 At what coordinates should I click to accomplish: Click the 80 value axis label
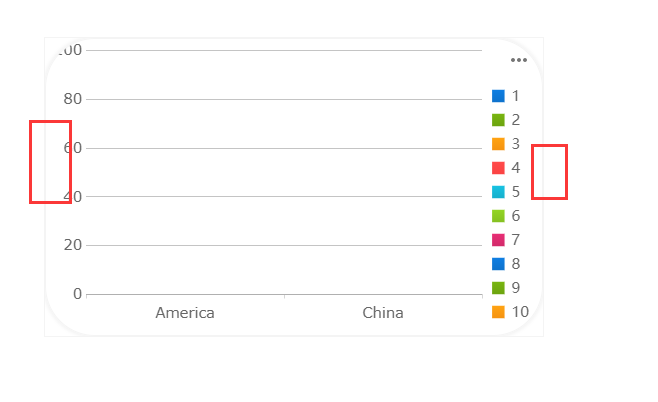click(73, 99)
